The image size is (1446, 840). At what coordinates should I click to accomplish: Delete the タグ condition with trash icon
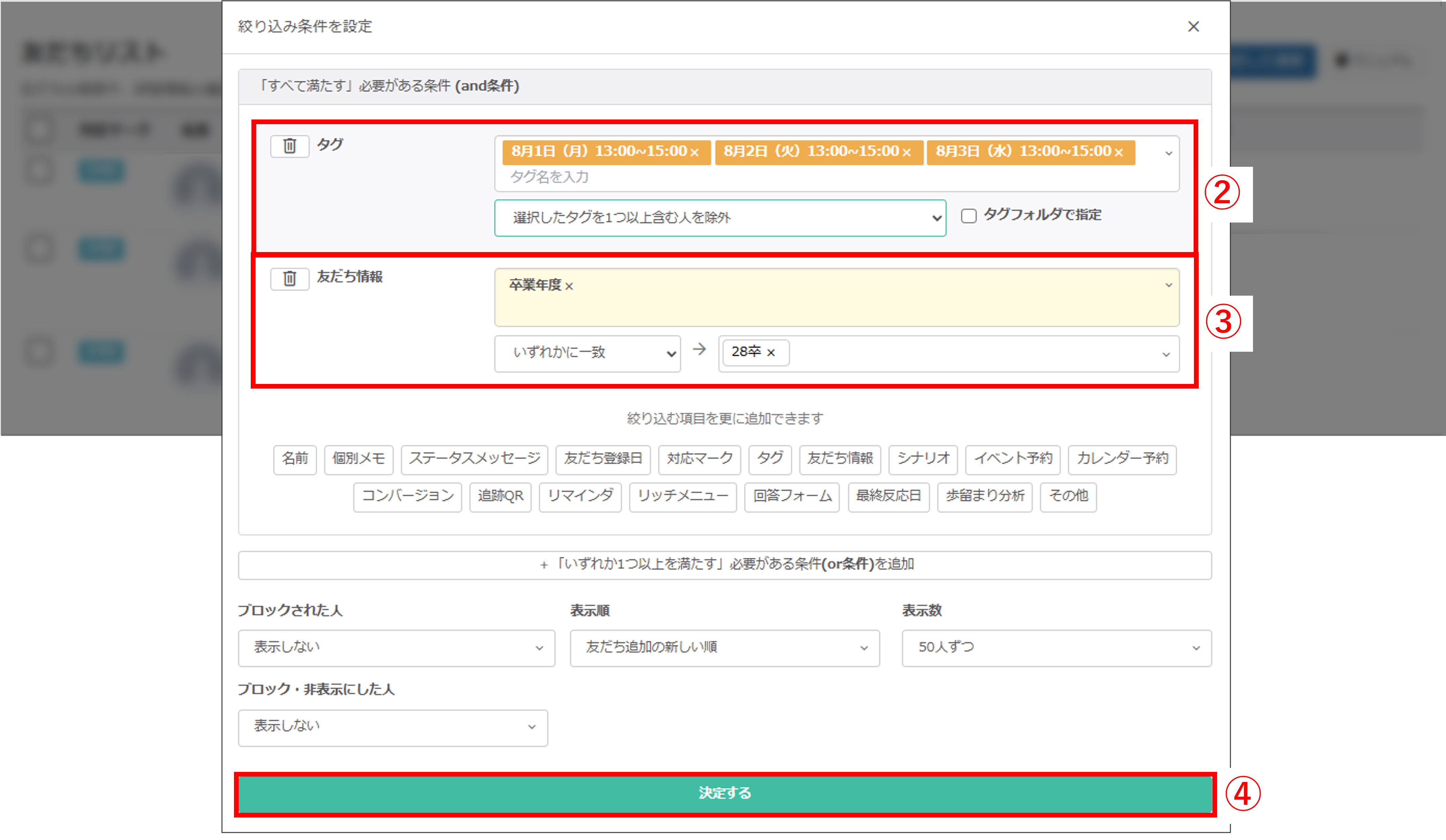point(289,146)
